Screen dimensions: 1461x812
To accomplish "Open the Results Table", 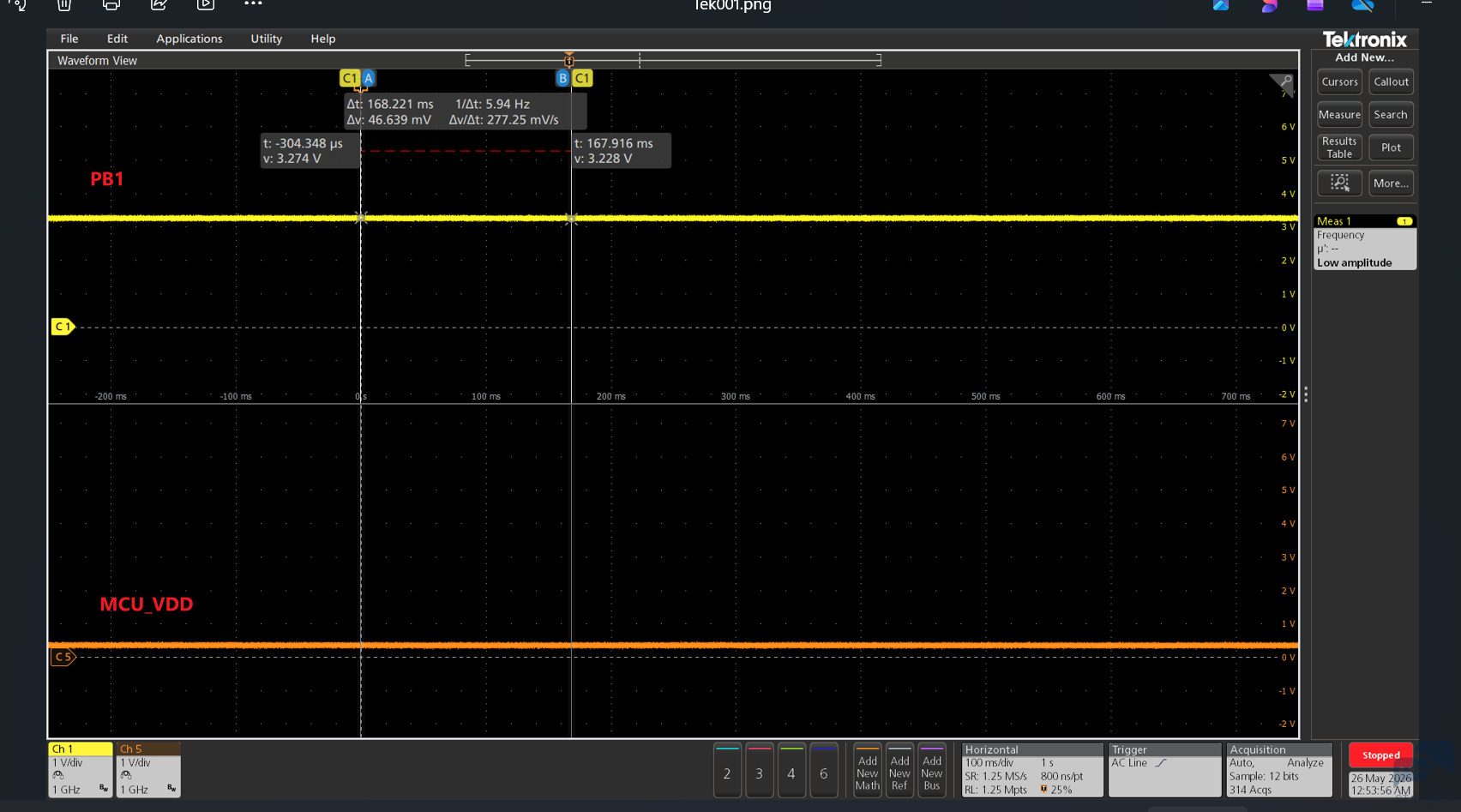I will click(x=1339, y=147).
